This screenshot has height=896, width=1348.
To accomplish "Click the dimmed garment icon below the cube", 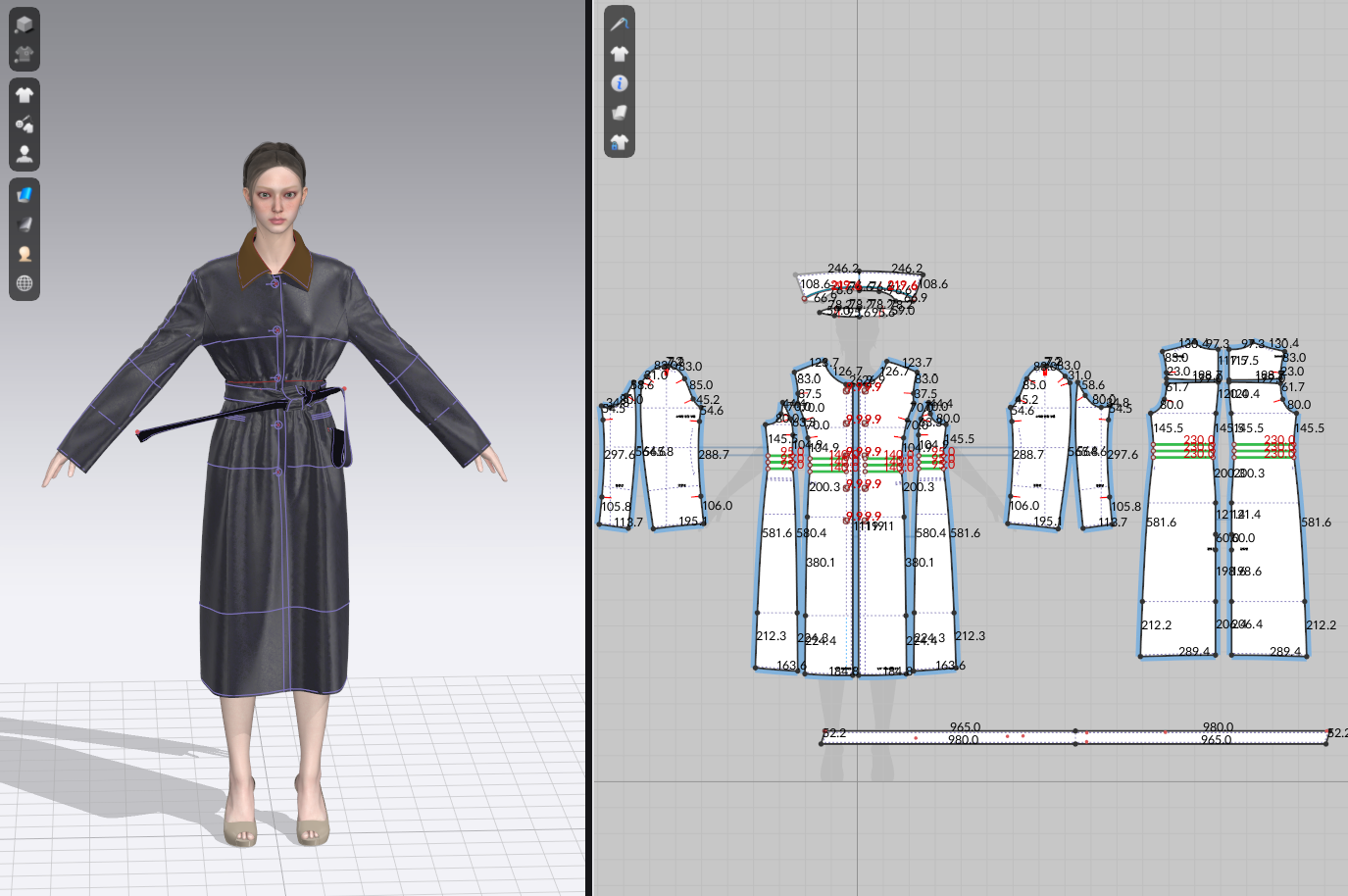I will click(25, 54).
